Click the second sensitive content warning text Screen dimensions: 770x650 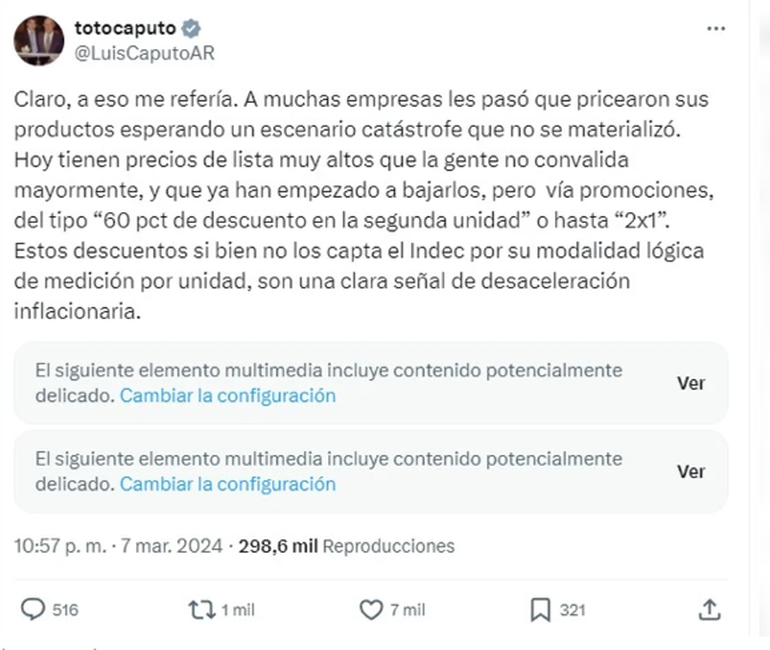[x=328, y=460]
